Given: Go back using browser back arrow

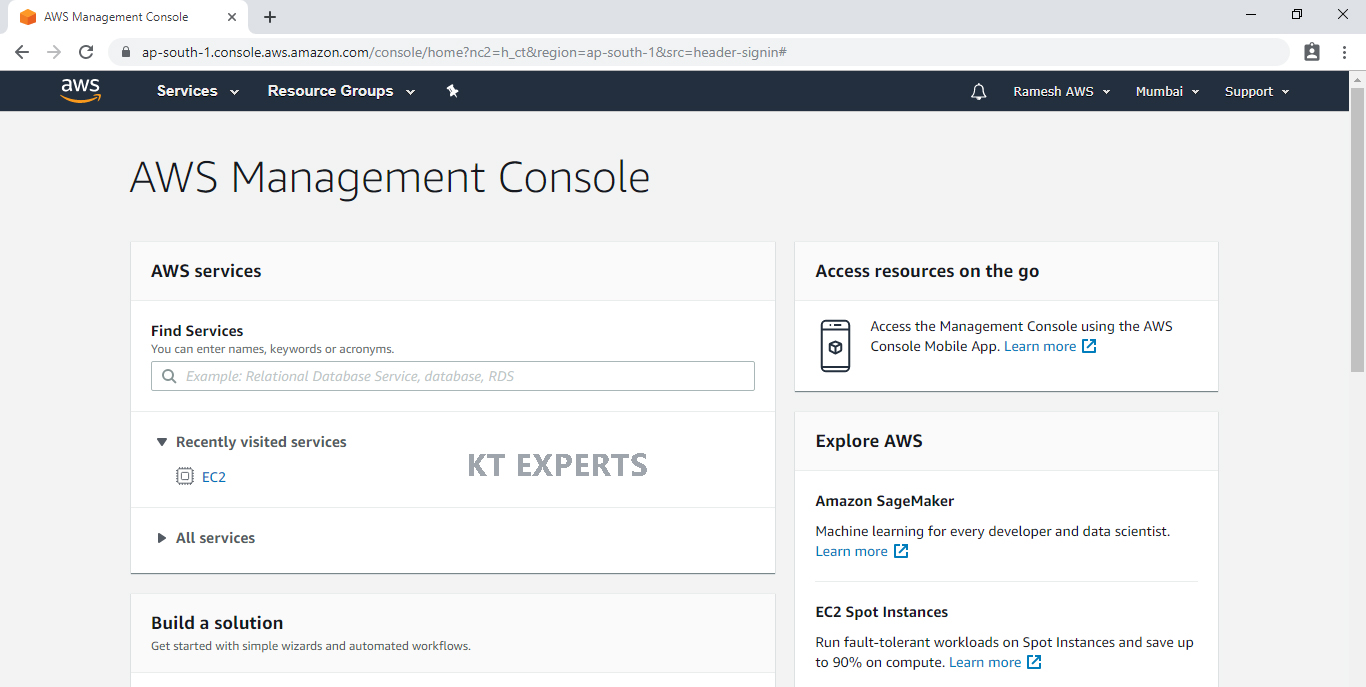Looking at the screenshot, I should coord(22,52).
